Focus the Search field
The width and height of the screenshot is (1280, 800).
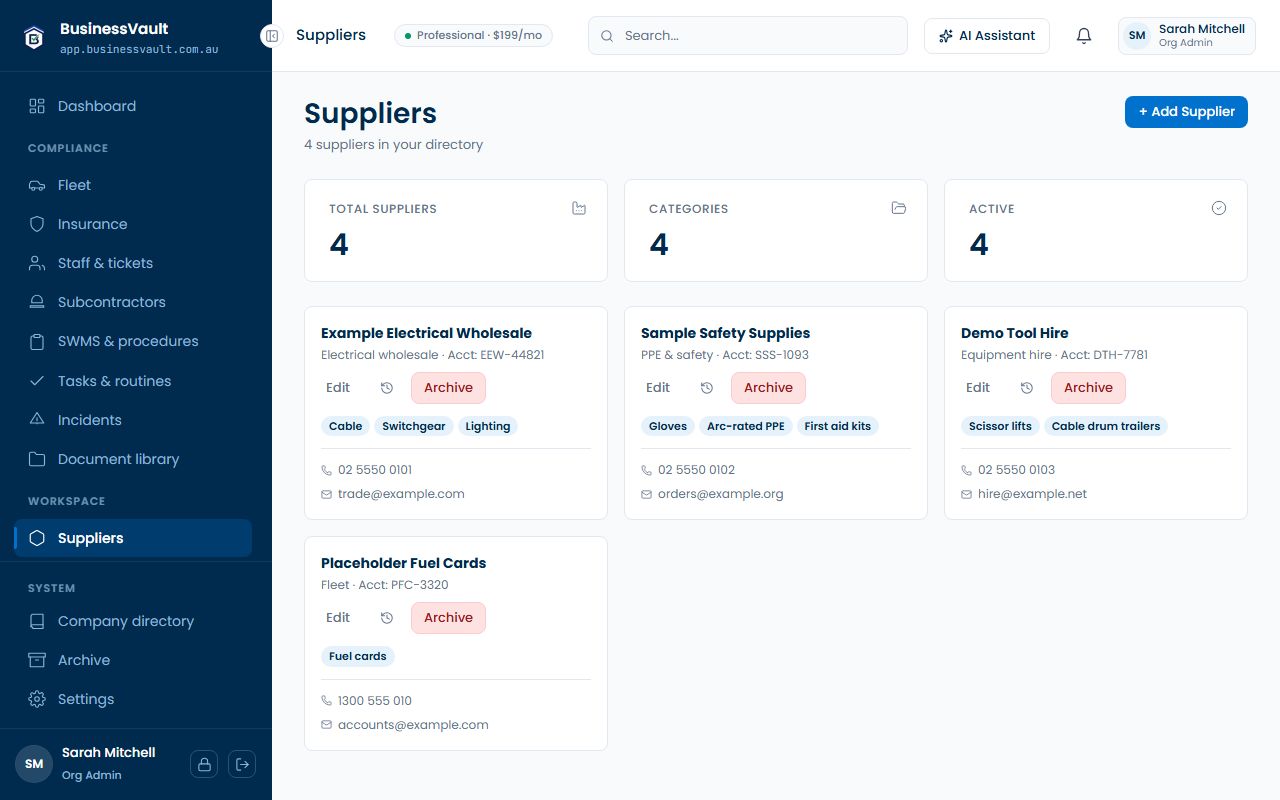[748, 36]
